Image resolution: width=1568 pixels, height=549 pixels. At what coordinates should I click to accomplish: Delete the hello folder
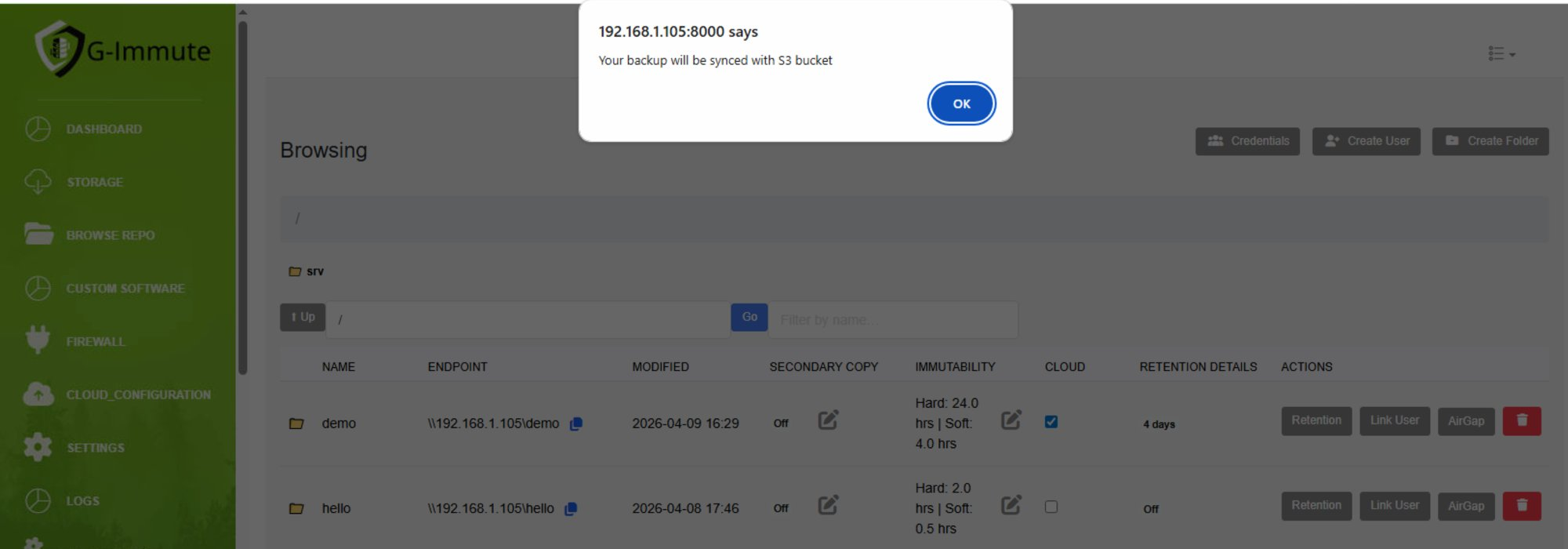(1522, 506)
